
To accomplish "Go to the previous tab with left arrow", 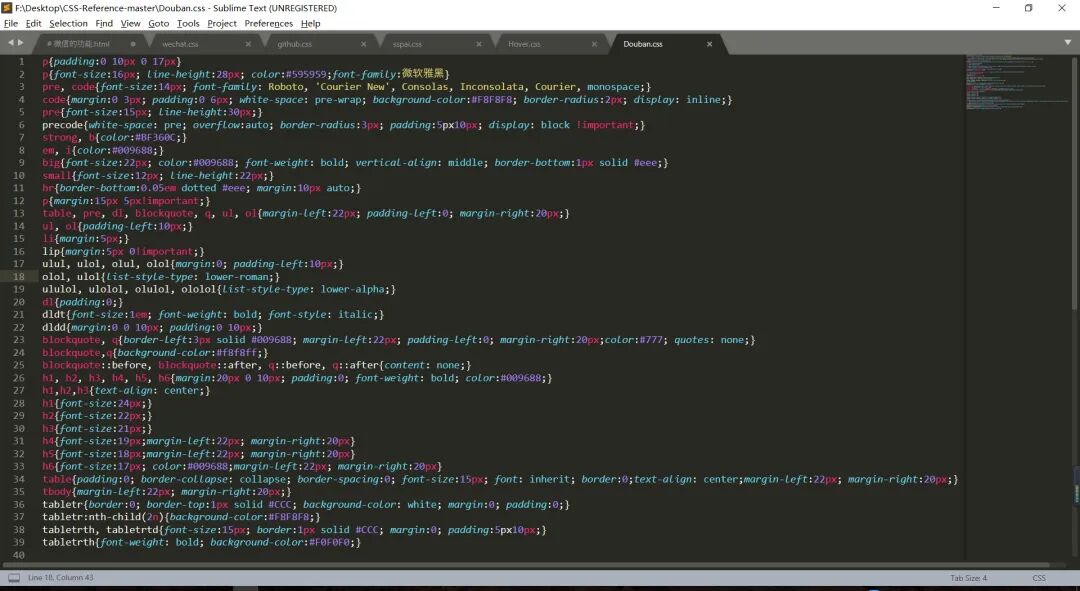I will click(10, 43).
